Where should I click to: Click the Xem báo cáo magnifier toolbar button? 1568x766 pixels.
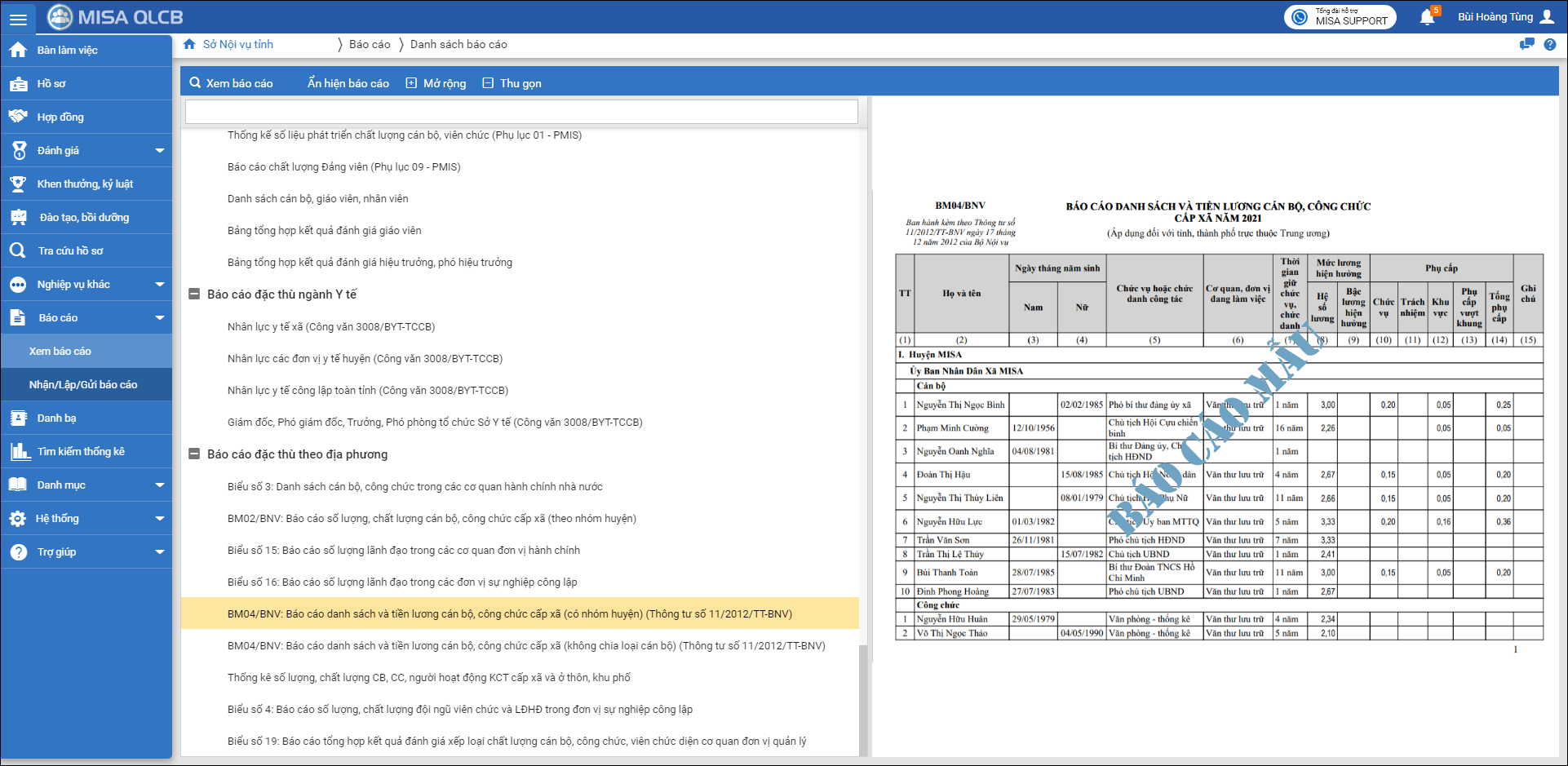pos(231,83)
